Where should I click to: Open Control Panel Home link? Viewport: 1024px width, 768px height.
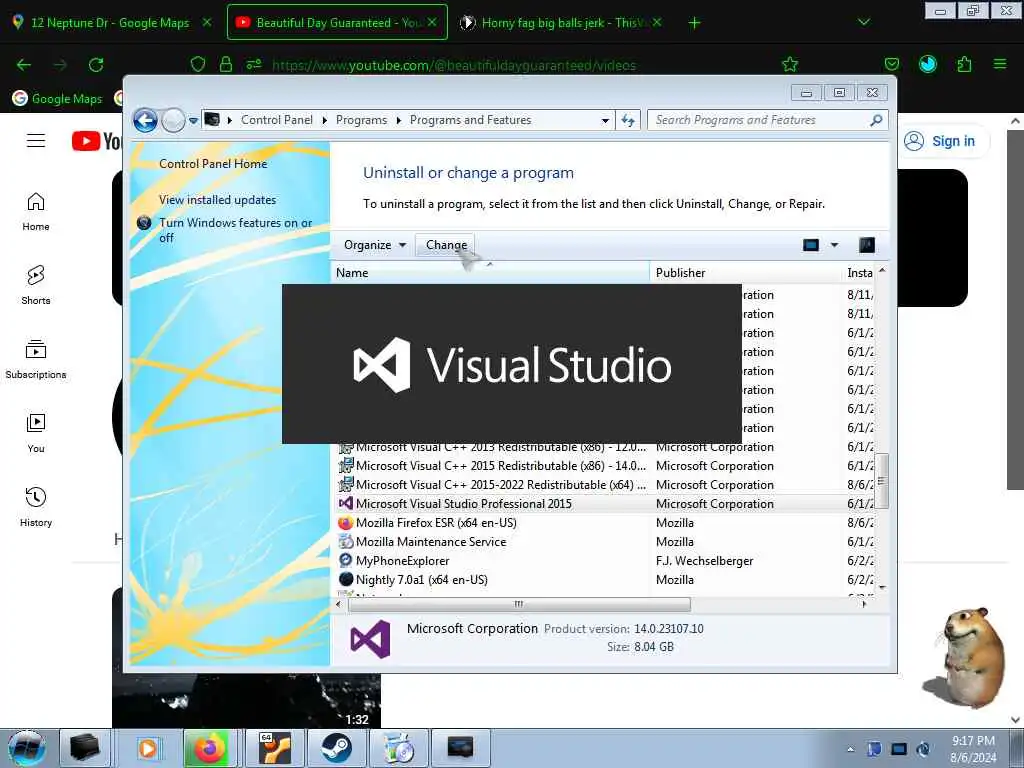coord(213,164)
